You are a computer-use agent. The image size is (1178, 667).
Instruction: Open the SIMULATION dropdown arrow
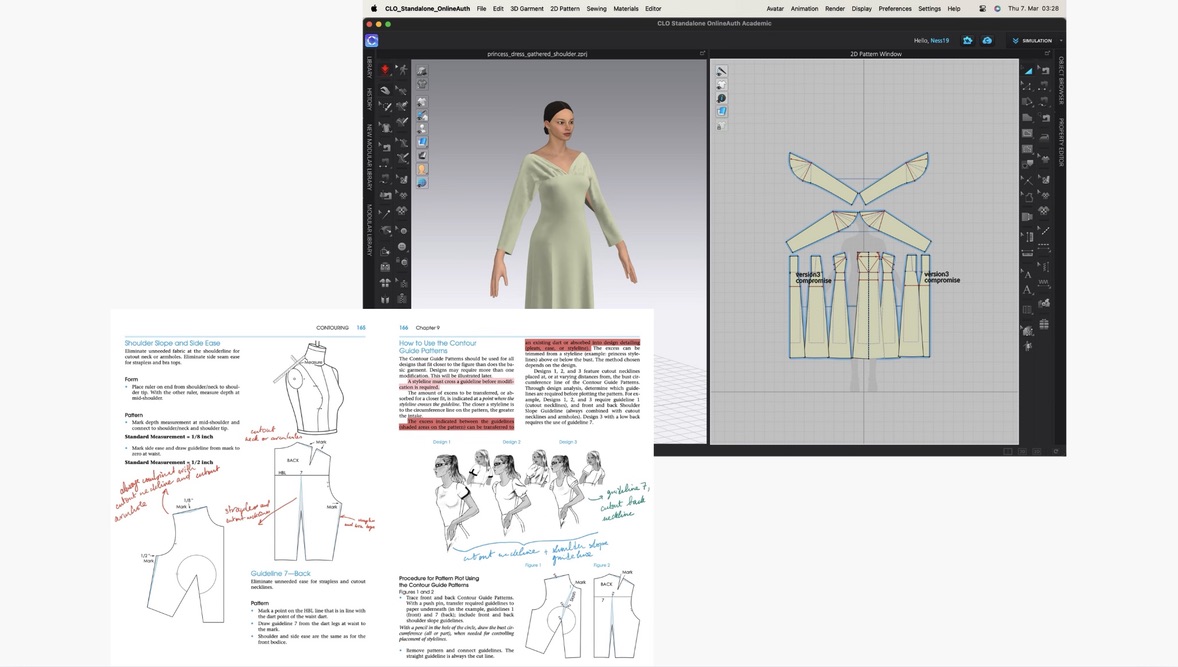coord(1060,40)
